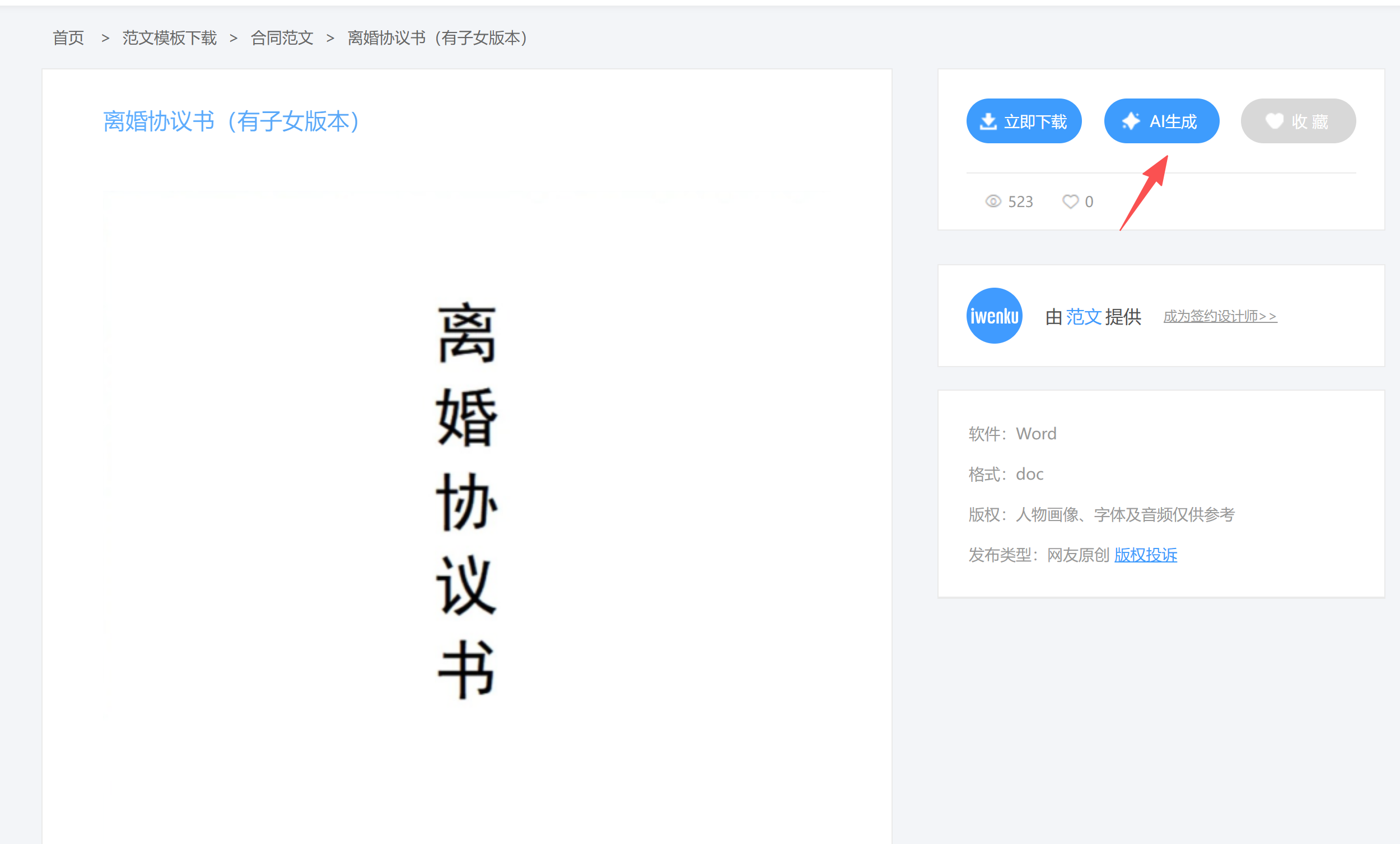Image resolution: width=1400 pixels, height=844 pixels.
Task: Click the final breadcrumb 离婚协议书（有子女版本）
Action: 437,38
